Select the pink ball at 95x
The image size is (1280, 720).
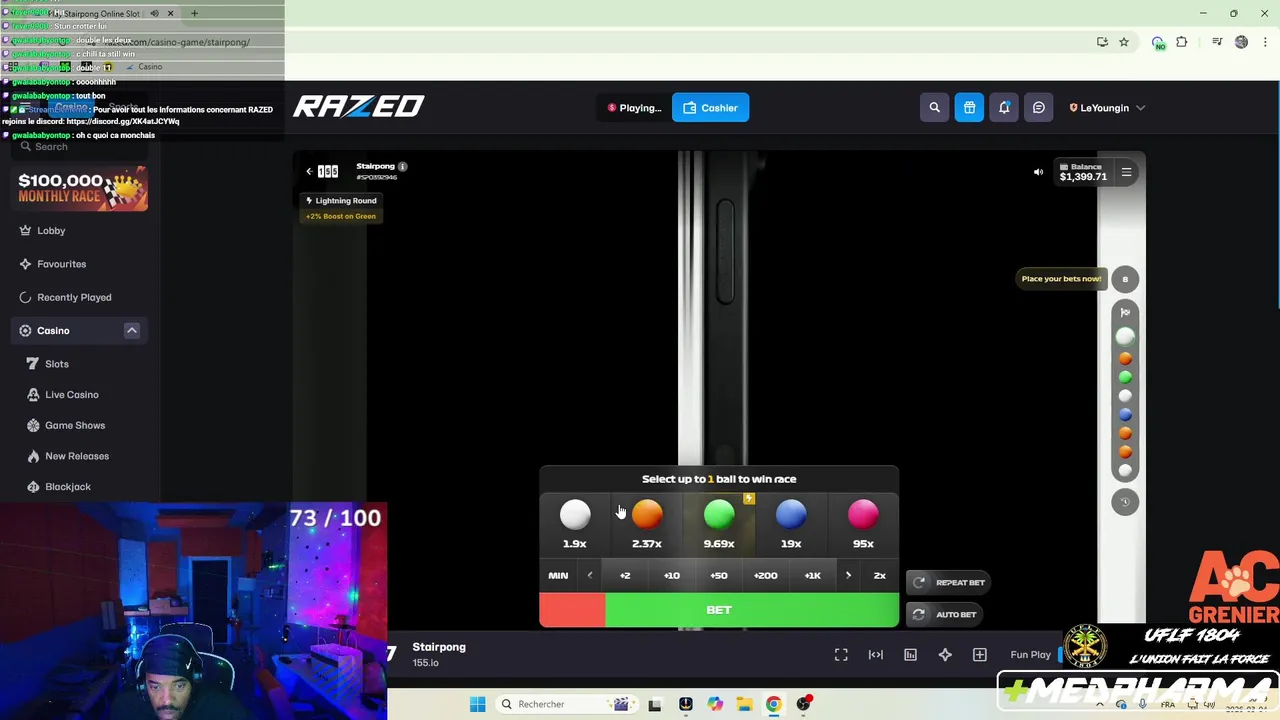pos(863,524)
